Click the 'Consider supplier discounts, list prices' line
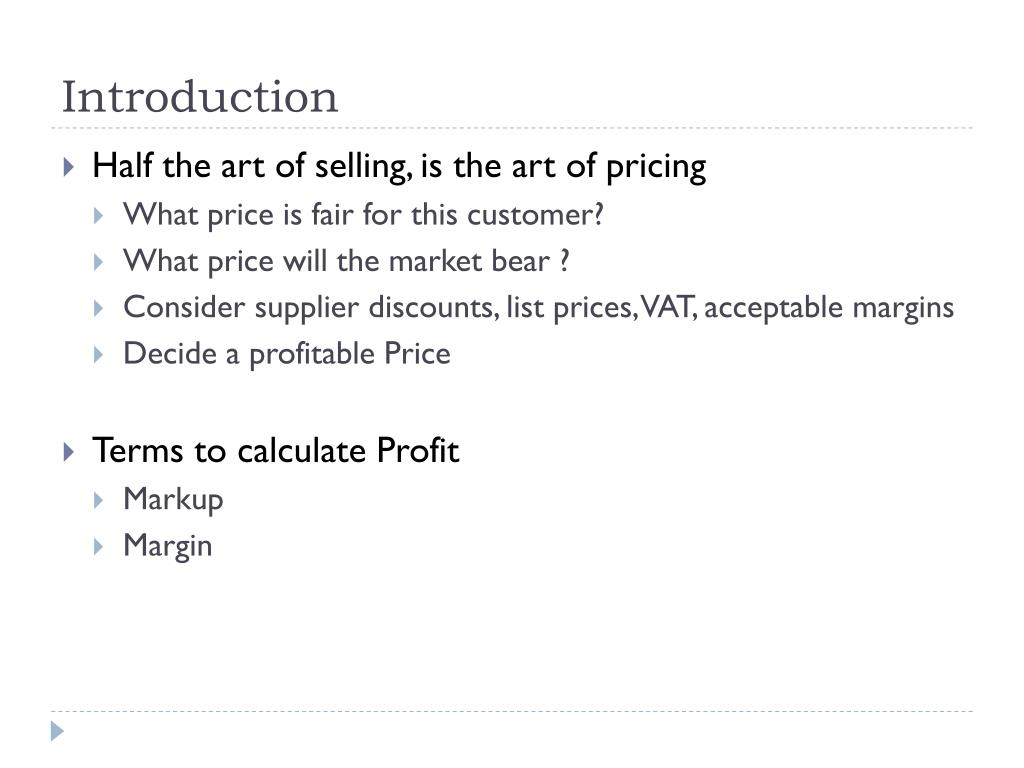Viewport: 1024px width, 768px height. [x=539, y=308]
